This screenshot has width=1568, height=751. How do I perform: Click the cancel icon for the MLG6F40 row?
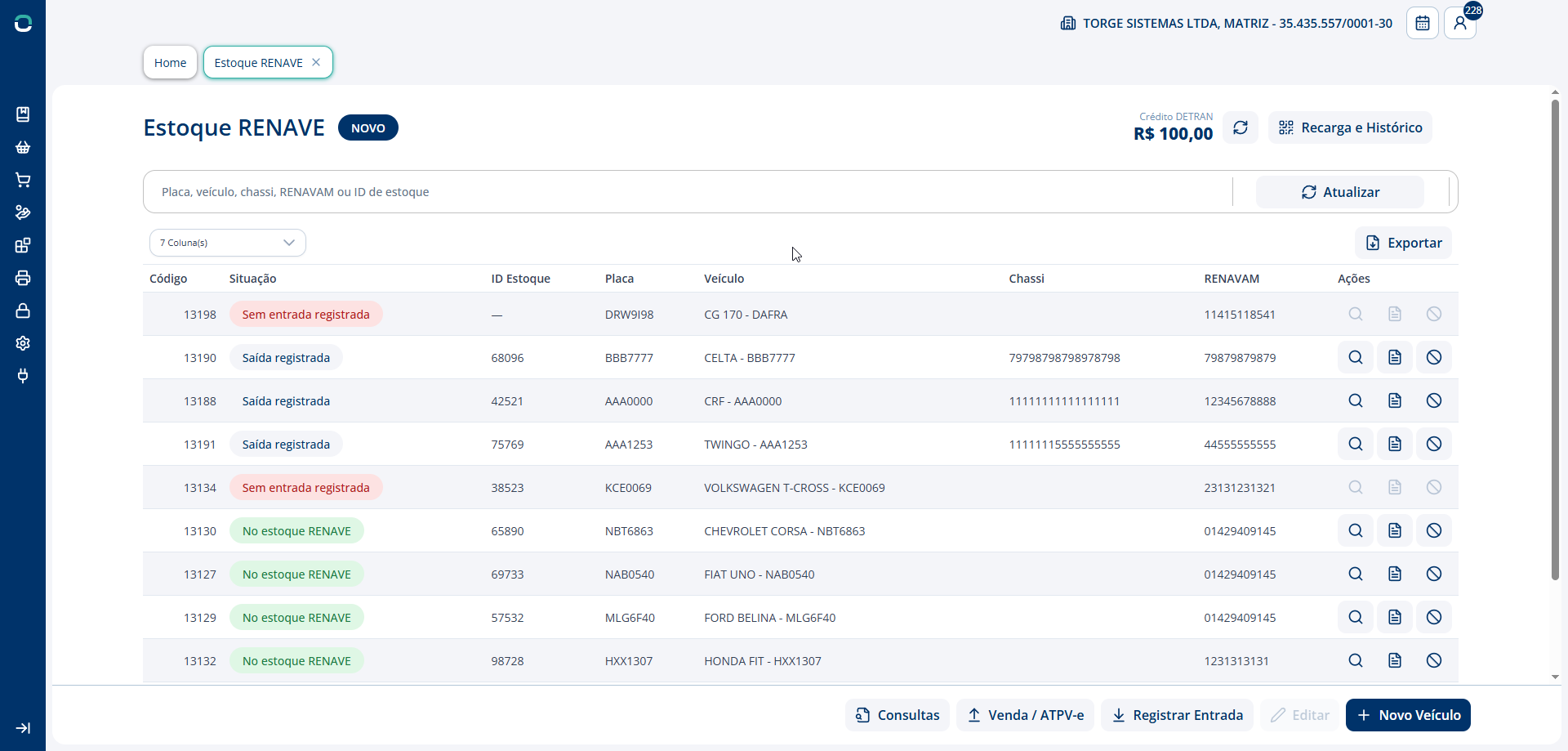pyautogui.click(x=1434, y=617)
